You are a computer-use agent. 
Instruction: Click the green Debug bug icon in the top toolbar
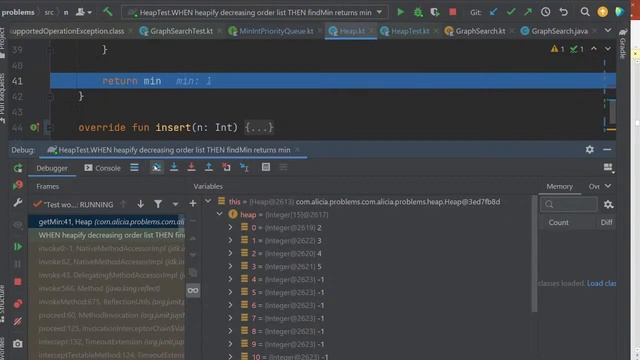[x=418, y=12]
